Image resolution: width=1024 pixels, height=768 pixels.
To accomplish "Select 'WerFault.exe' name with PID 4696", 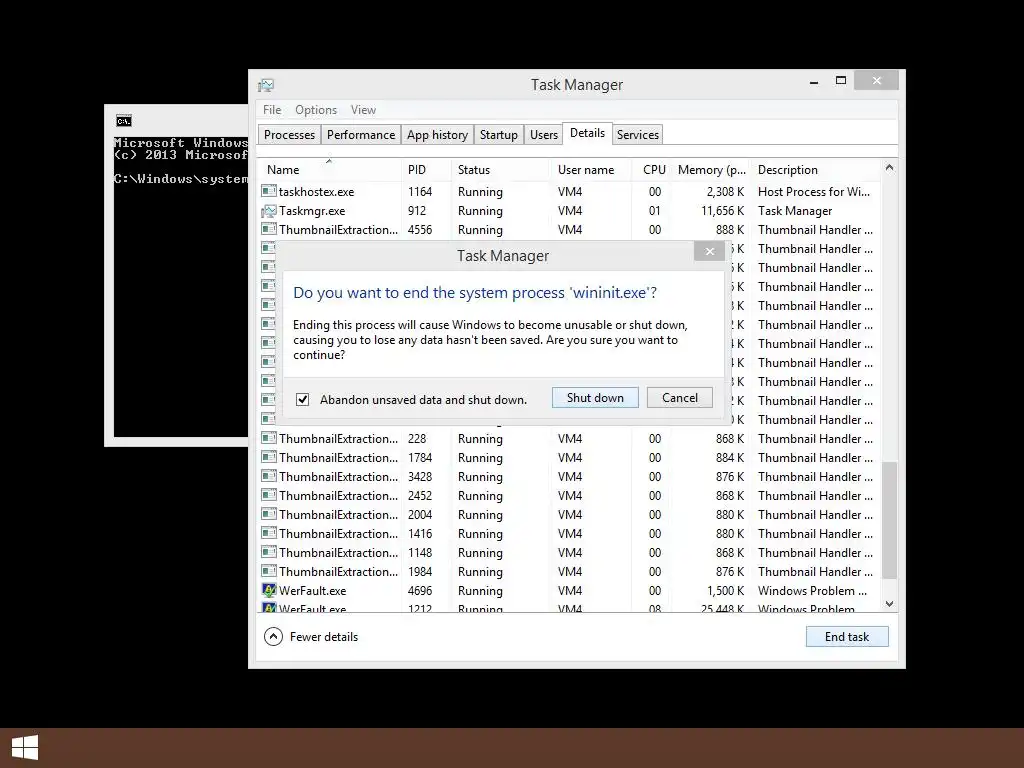I will click(x=312, y=591).
